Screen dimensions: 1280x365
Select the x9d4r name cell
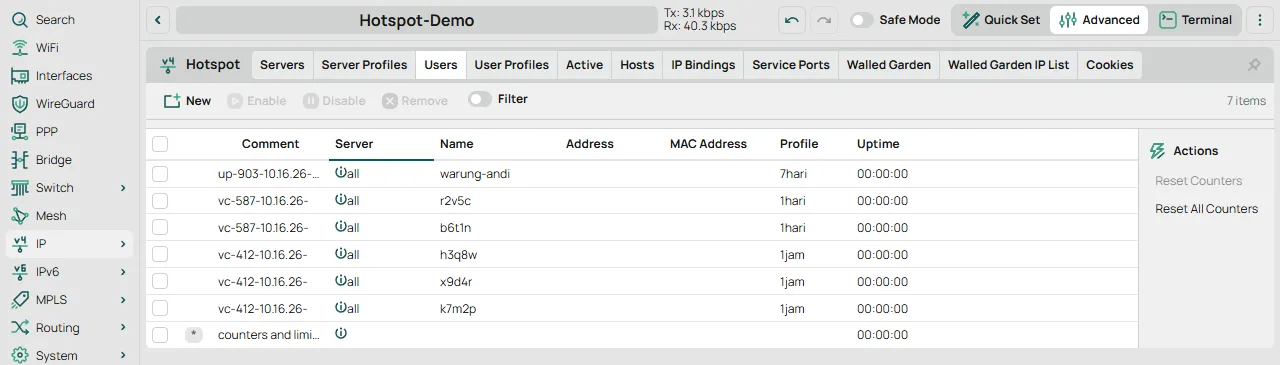(456, 282)
